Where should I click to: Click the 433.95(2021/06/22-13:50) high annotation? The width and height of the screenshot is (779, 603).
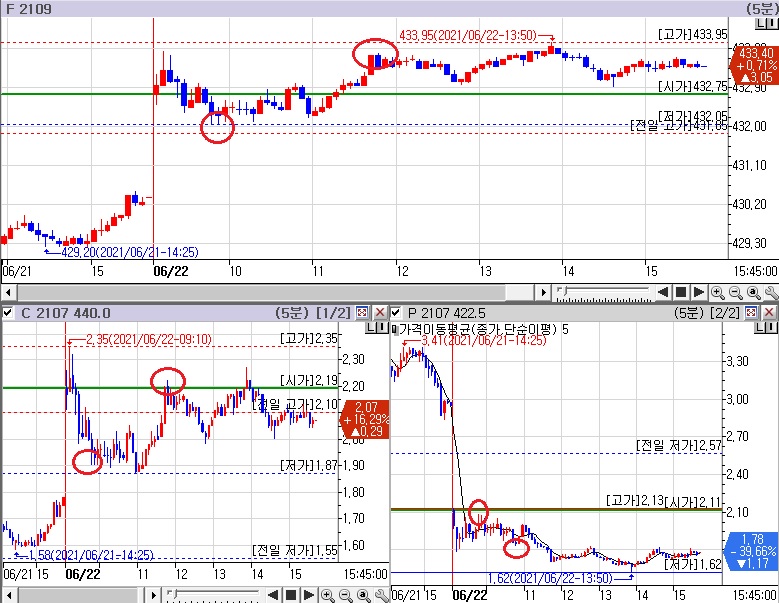tap(468, 35)
